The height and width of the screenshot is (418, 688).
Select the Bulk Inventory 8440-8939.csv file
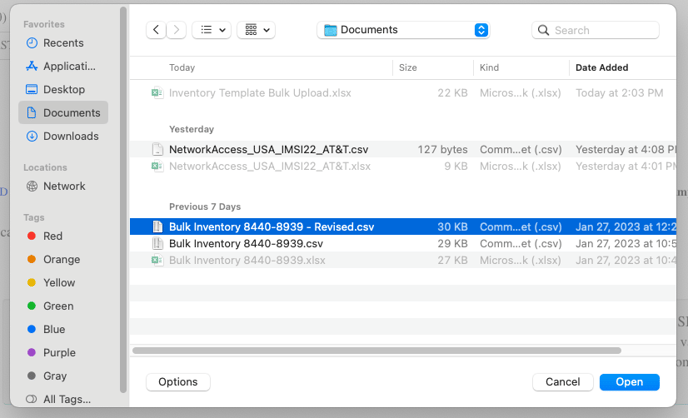[x=246, y=243]
